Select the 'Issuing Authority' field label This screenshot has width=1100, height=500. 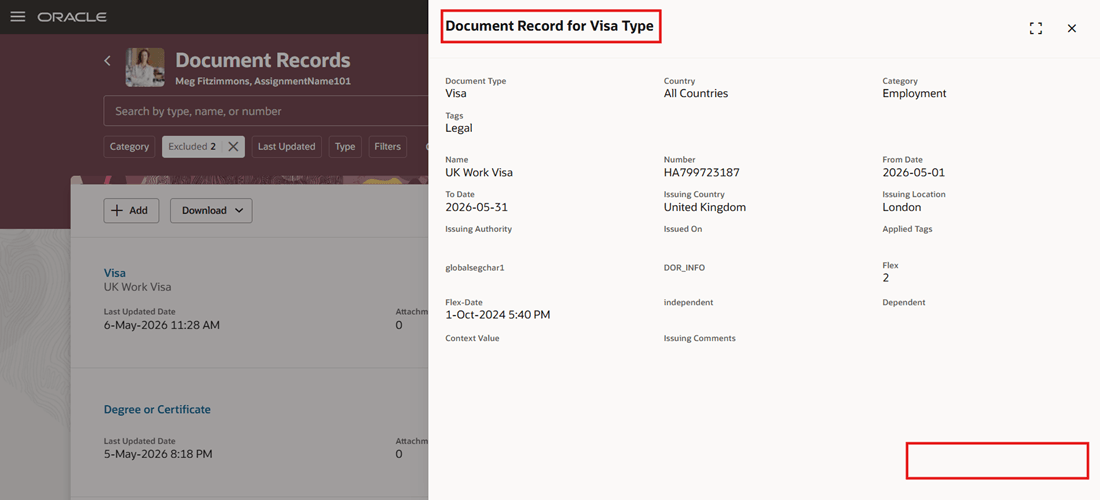(478, 229)
